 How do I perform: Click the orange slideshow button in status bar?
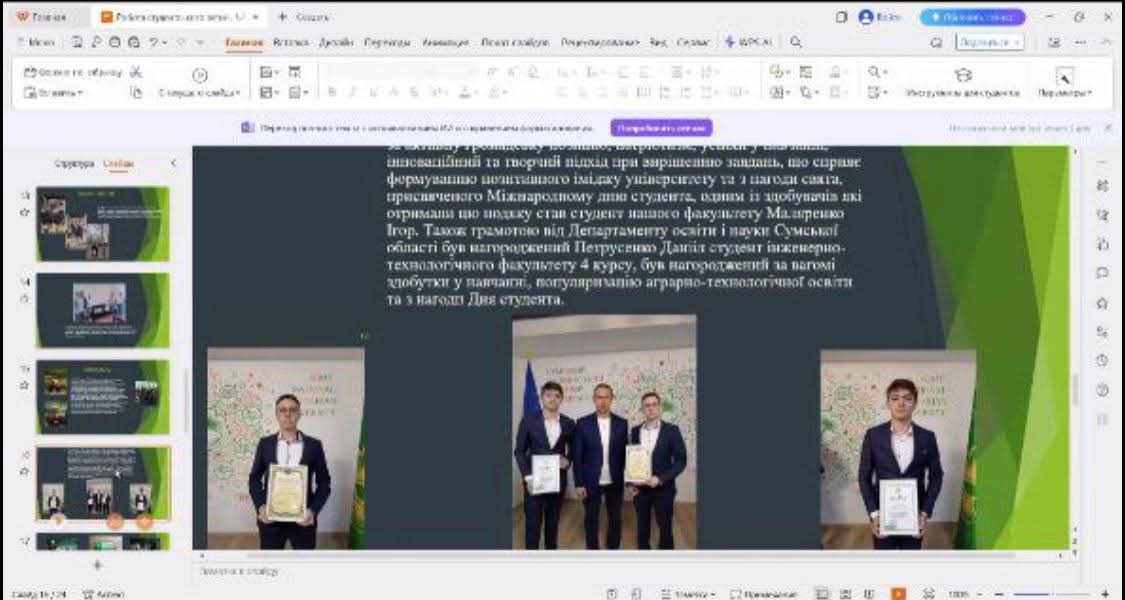898,593
